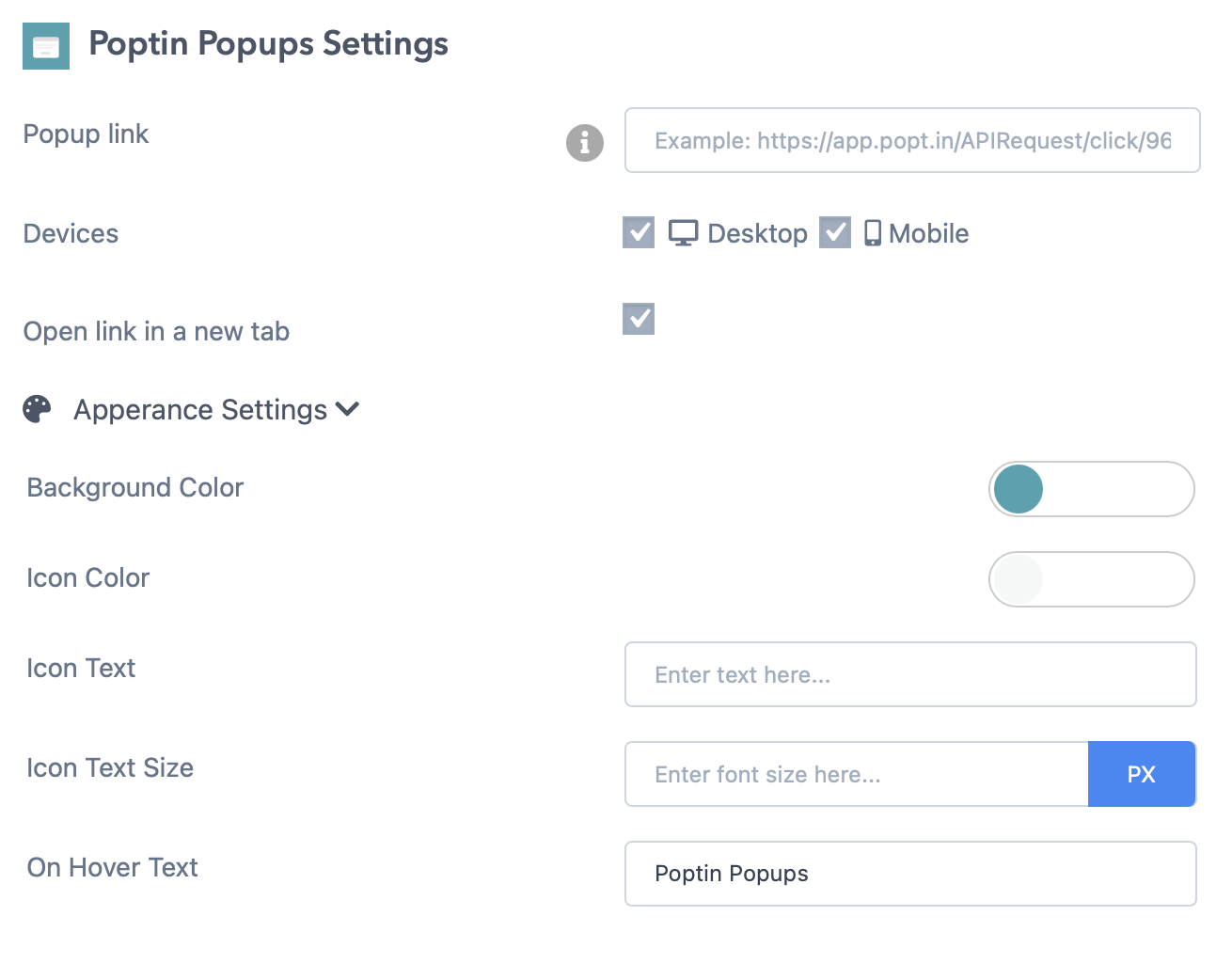This screenshot has width=1232, height=963.
Task: Click the Apperance Settings heading
Action: tap(200, 410)
